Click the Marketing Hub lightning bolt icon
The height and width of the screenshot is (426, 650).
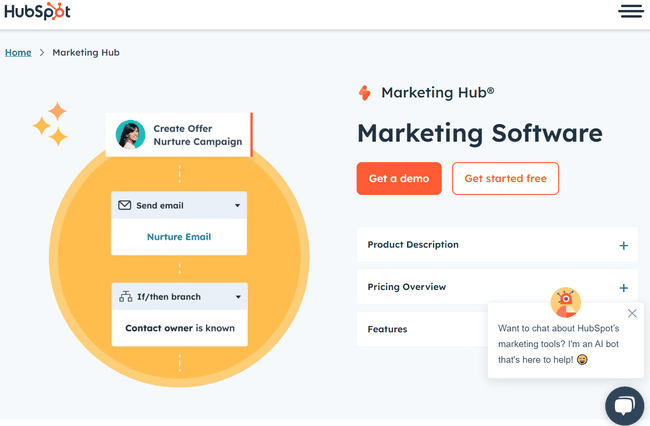click(x=364, y=93)
